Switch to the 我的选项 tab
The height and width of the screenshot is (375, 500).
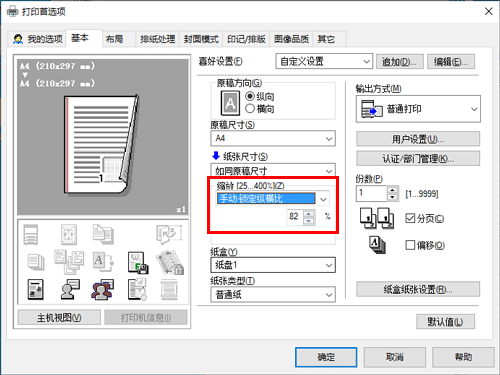pos(37,39)
